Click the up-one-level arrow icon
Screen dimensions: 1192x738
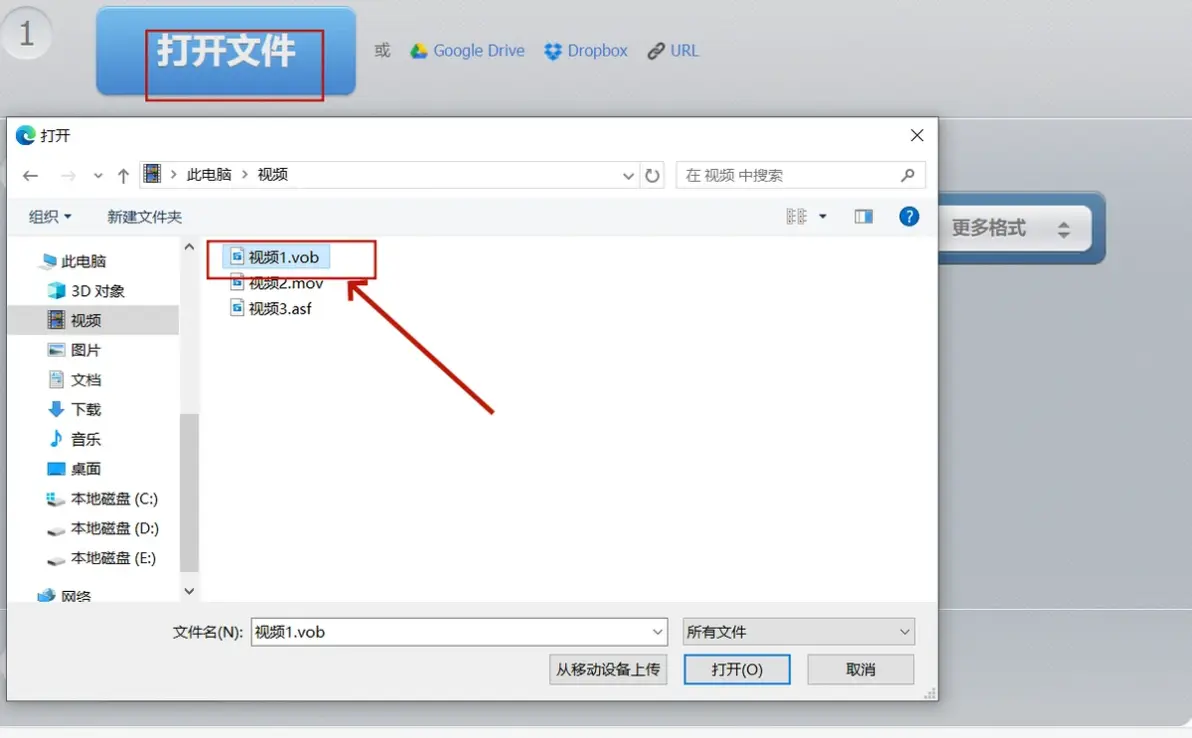123,176
